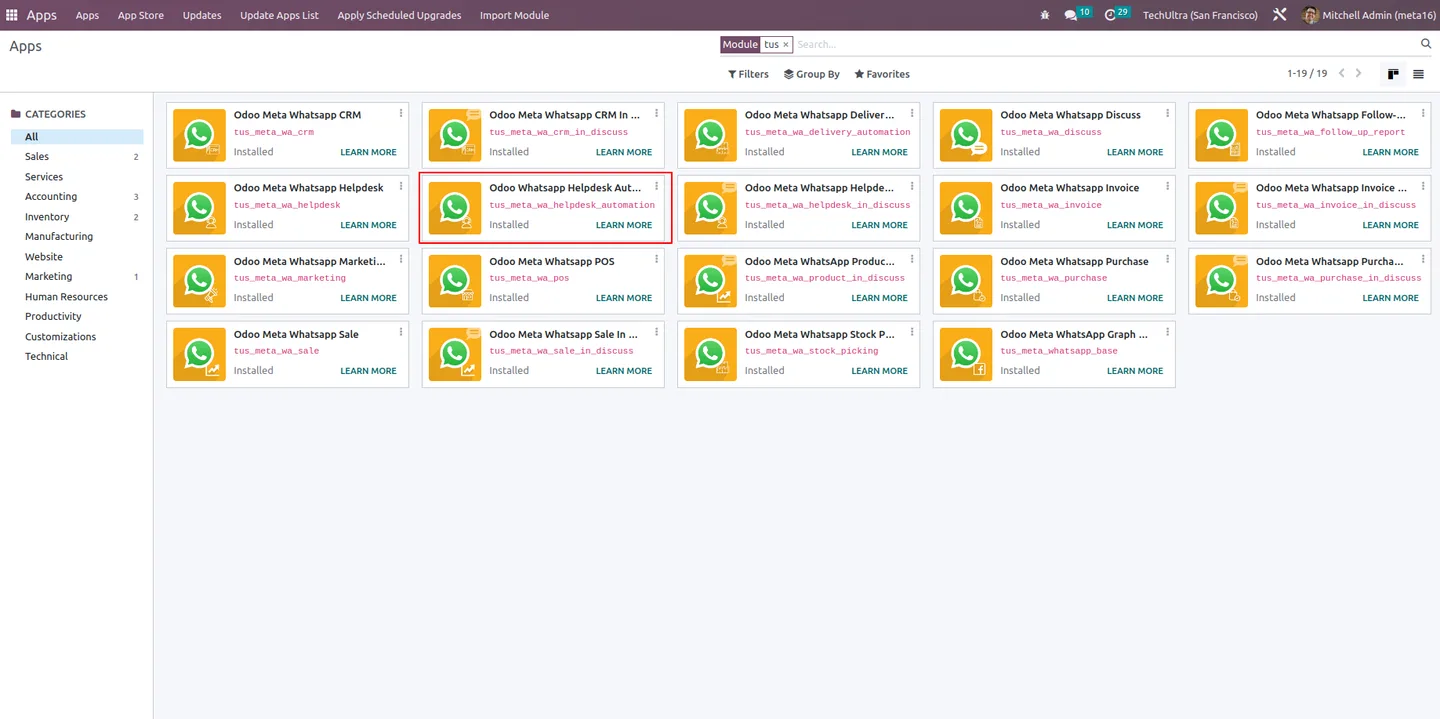Click Odoo Meta Whatsapp Sale app icon

[x=199, y=354]
